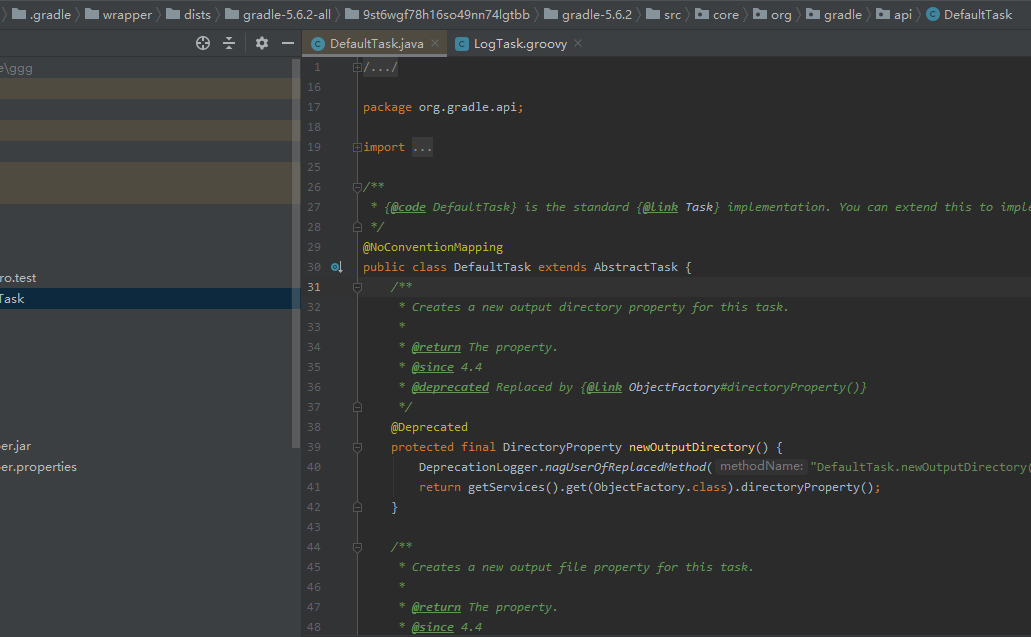Hide the Project tool window with minus icon

286,43
